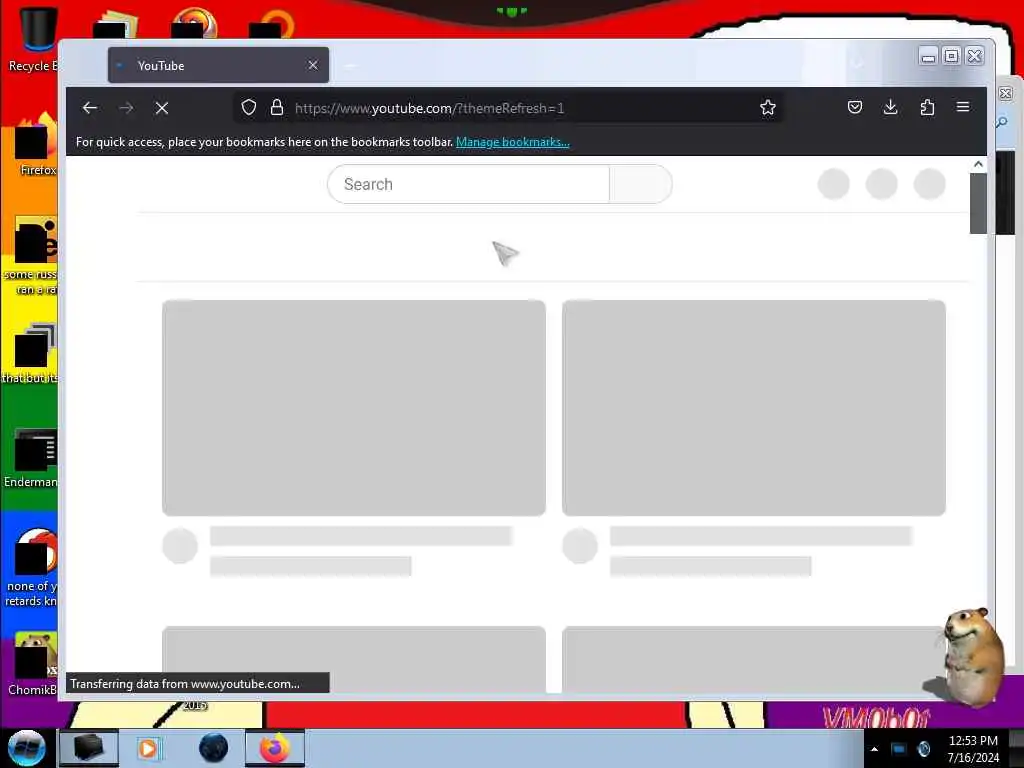This screenshot has height=768, width=1024.
Task: Click the vertical scrollbar thumb
Action: [x=978, y=203]
